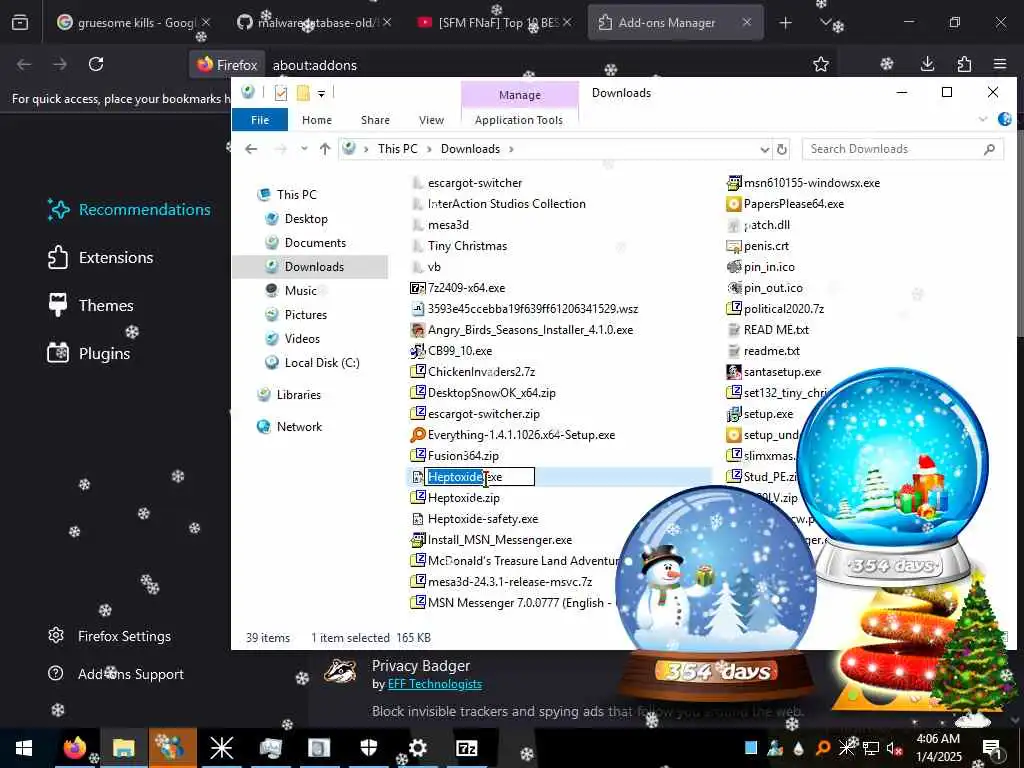The height and width of the screenshot is (768, 1024).
Task: Switch to the malwaredatabase-old GitHub tab
Action: click(315, 23)
